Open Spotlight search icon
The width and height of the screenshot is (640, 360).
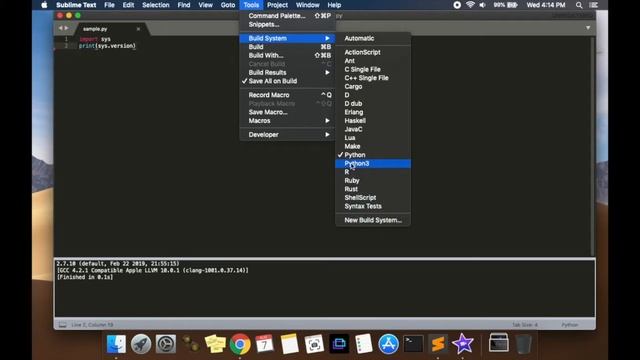(x=579, y=5)
